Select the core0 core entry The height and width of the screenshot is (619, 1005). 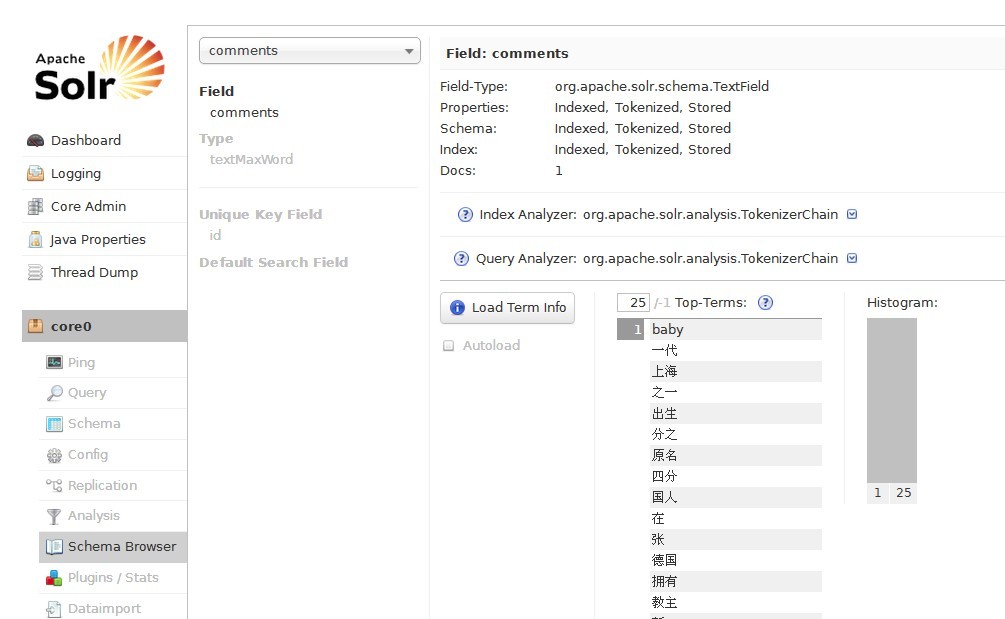[104, 326]
